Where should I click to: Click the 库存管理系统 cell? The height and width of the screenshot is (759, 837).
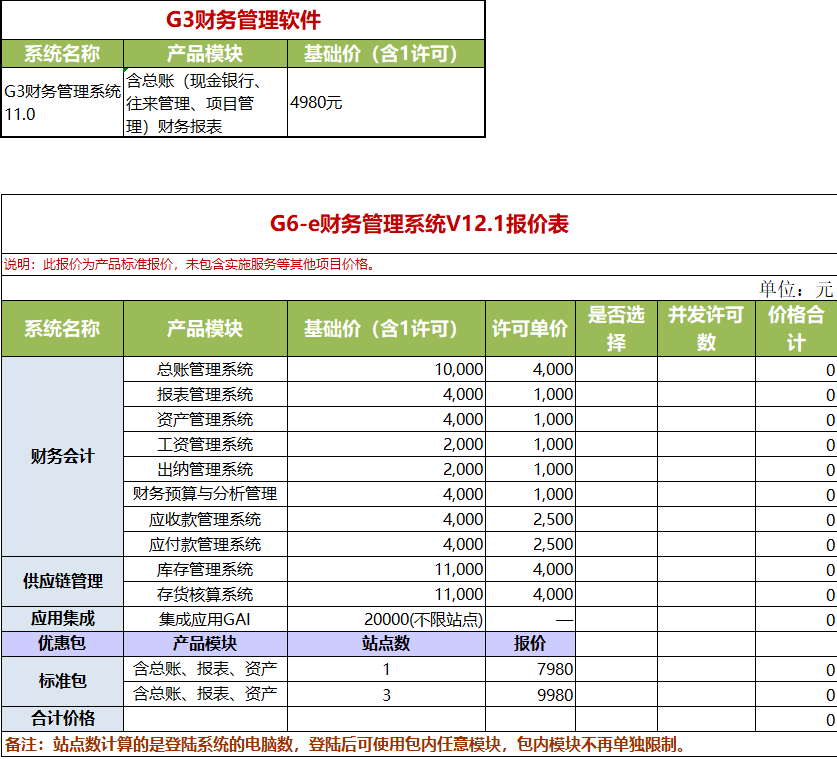pyautogui.click(x=206, y=570)
